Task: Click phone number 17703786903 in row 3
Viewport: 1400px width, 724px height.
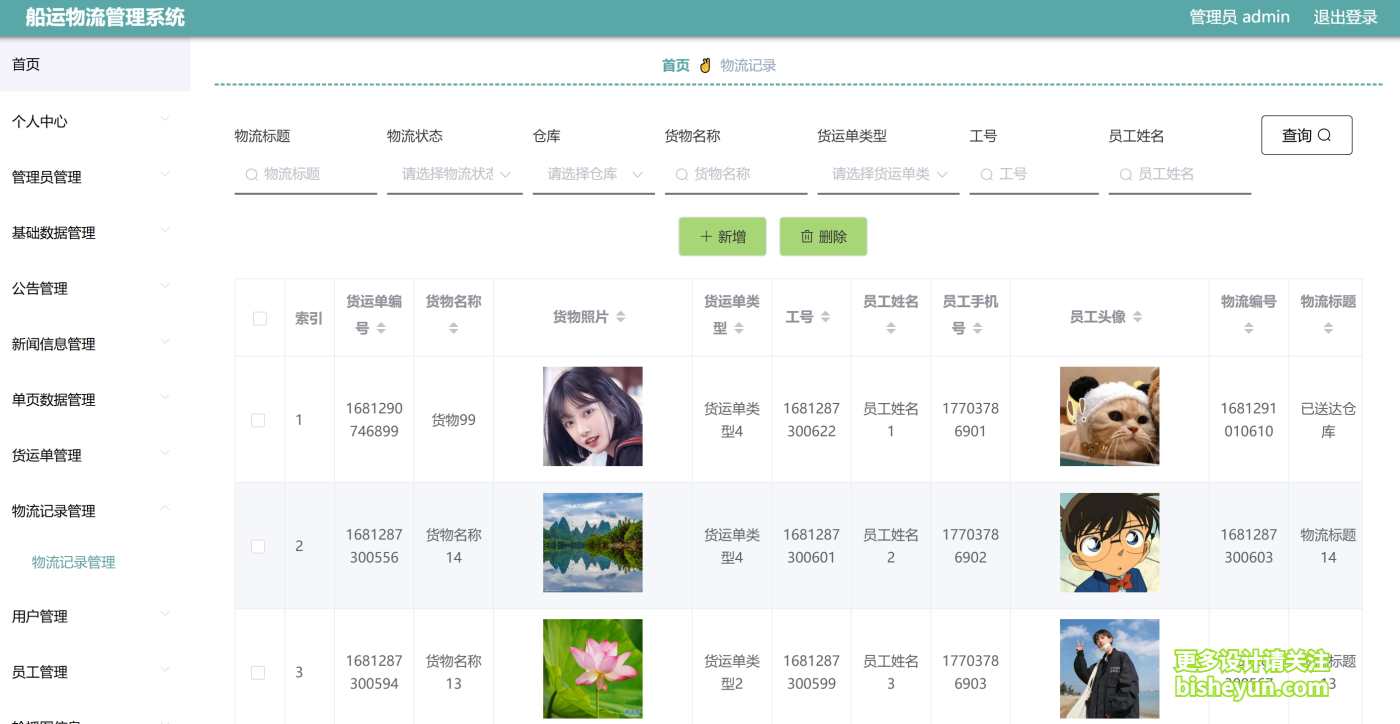Action: click(x=970, y=672)
